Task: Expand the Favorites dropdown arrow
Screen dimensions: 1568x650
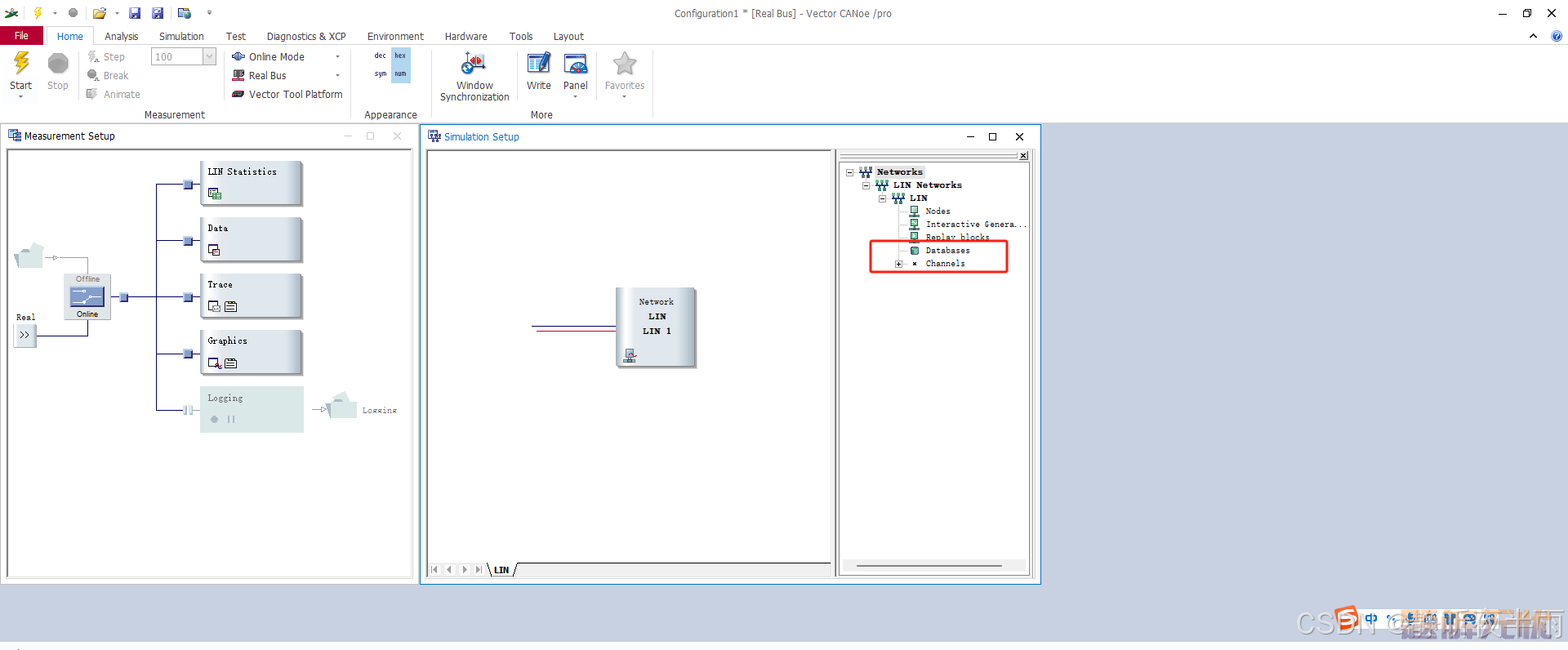Action: 625,97
